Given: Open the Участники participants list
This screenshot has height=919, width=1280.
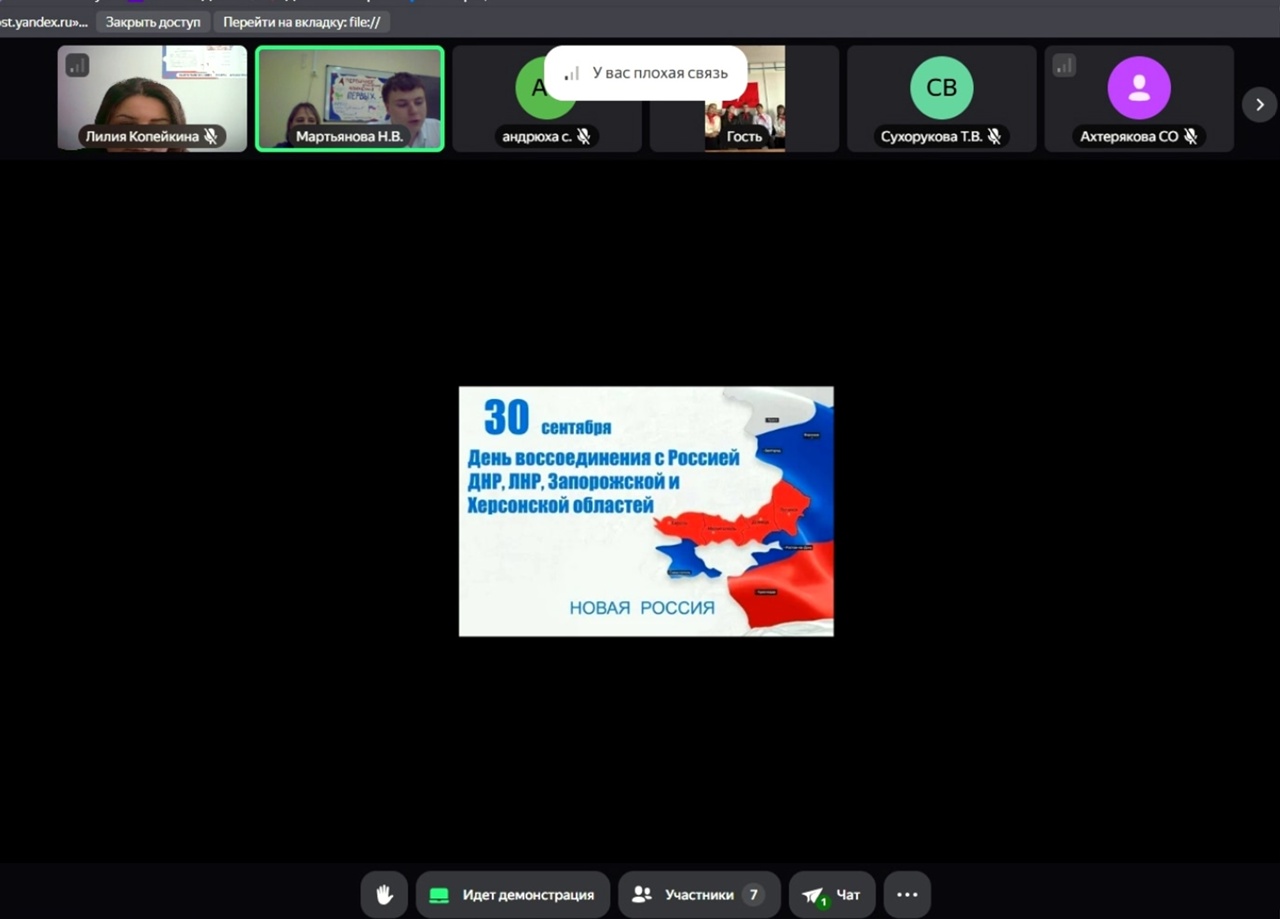Looking at the screenshot, I should 698,895.
